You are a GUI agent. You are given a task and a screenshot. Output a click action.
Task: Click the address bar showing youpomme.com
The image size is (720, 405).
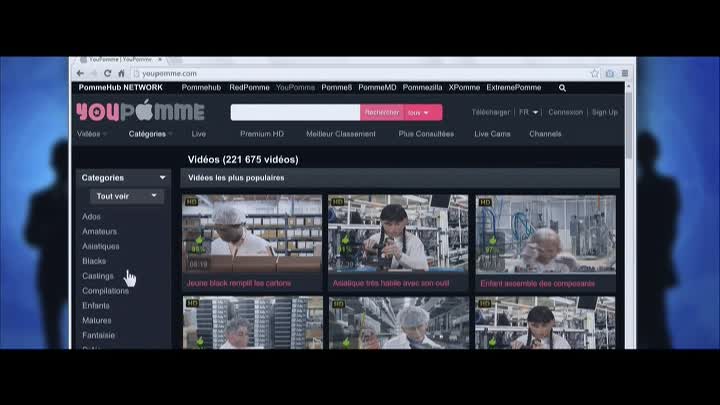pyautogui.click(x=360, y=73)
